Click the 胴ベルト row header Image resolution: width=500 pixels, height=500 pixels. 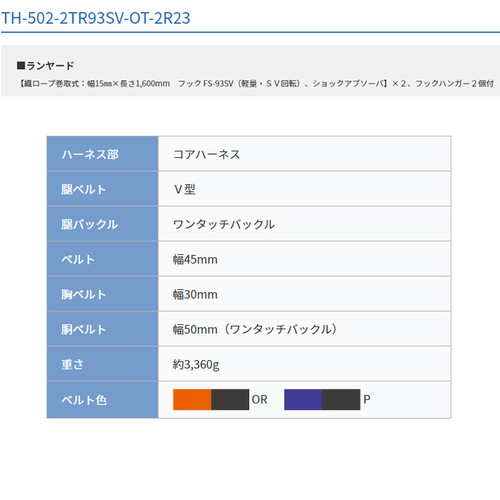[102, 329]
